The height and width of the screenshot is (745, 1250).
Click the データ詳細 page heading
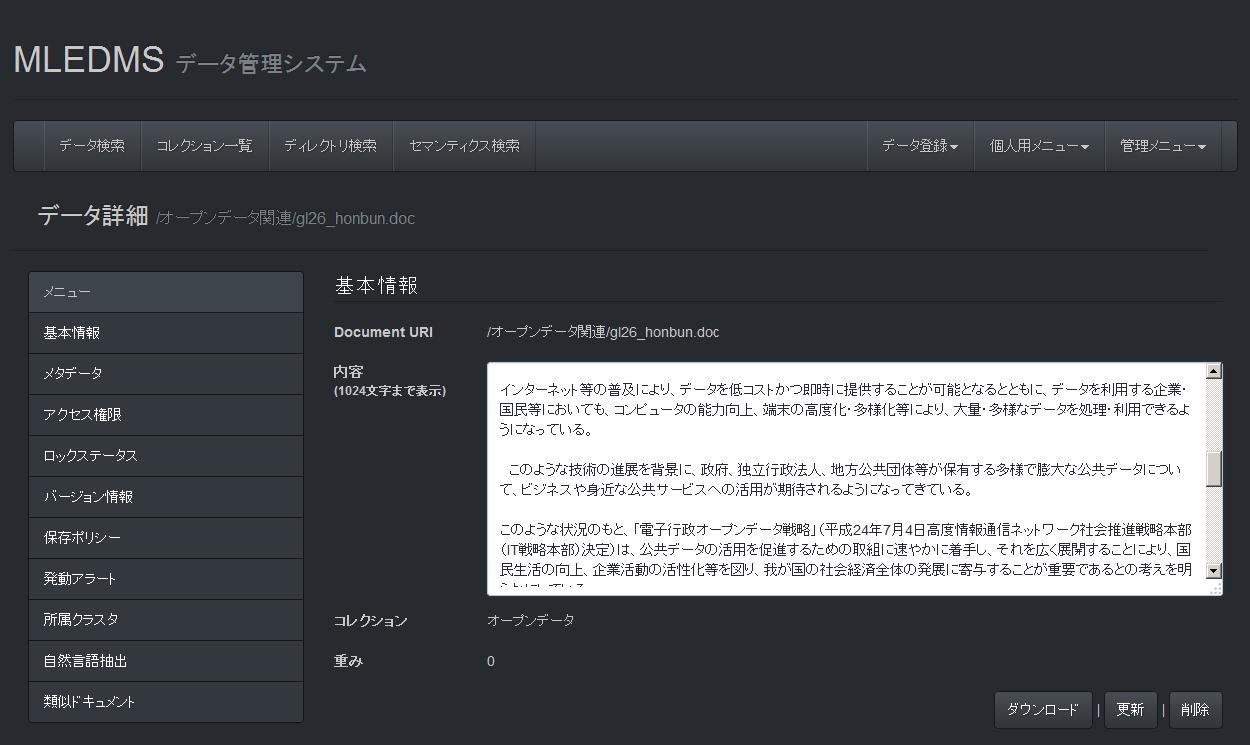[x=93, y=215]
